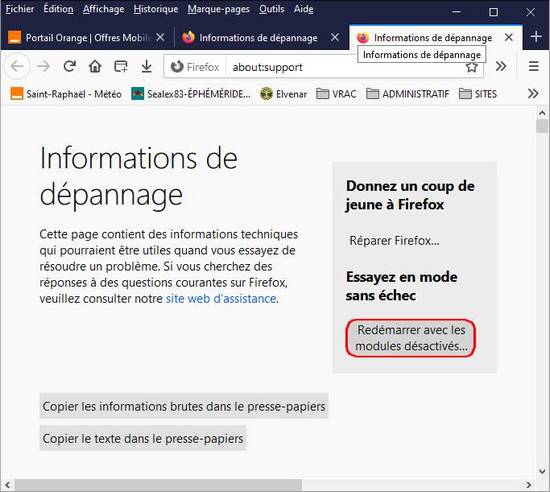Click the vertical scrollbar thumb
Screen dimensions: 550x492
[x=542, y=126]
